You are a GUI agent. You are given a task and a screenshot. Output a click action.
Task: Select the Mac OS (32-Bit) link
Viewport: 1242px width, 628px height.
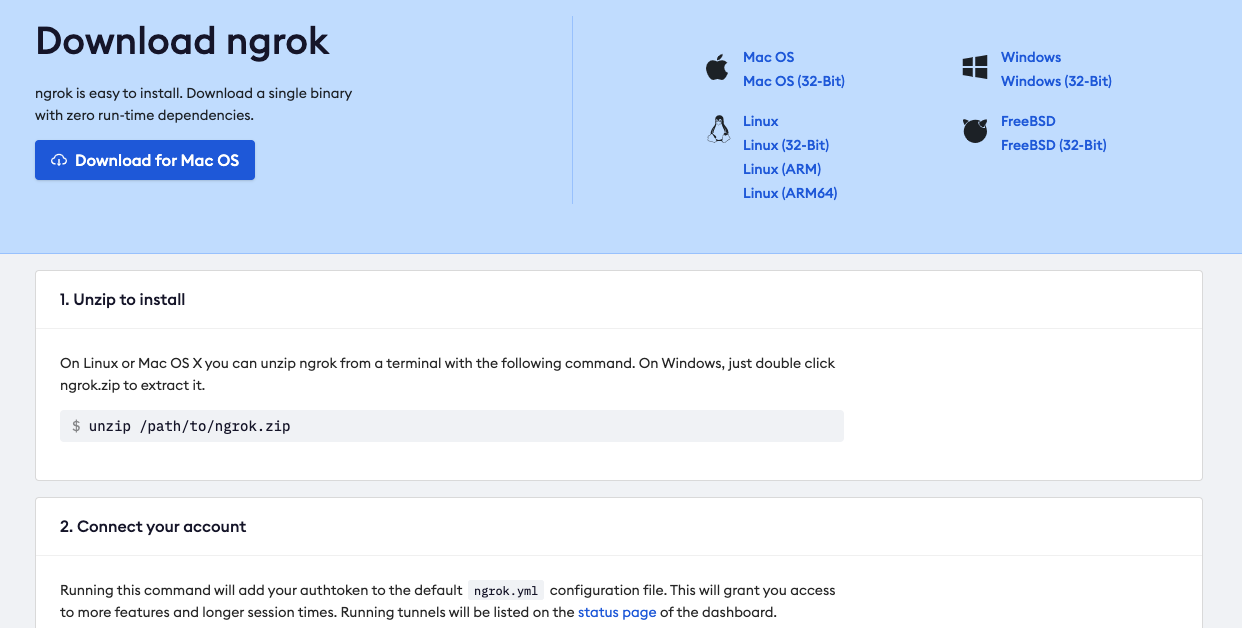[793, 81]
